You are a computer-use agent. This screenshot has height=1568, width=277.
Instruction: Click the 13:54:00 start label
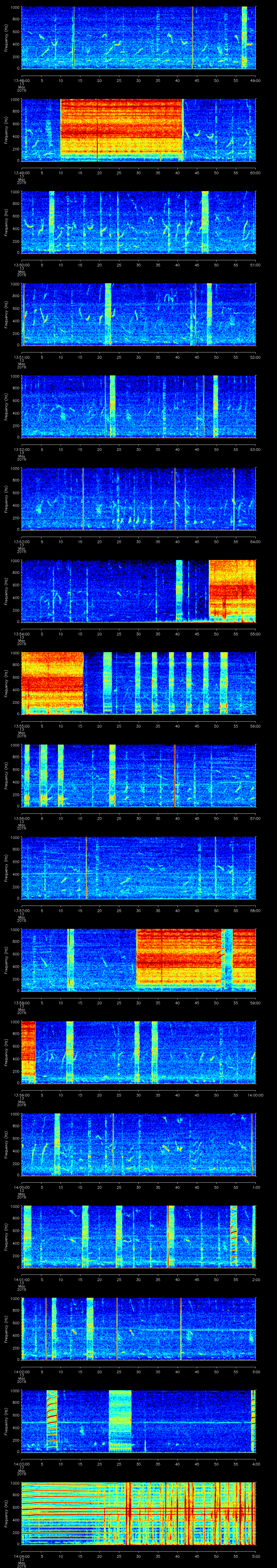click(x=21, y=634)
